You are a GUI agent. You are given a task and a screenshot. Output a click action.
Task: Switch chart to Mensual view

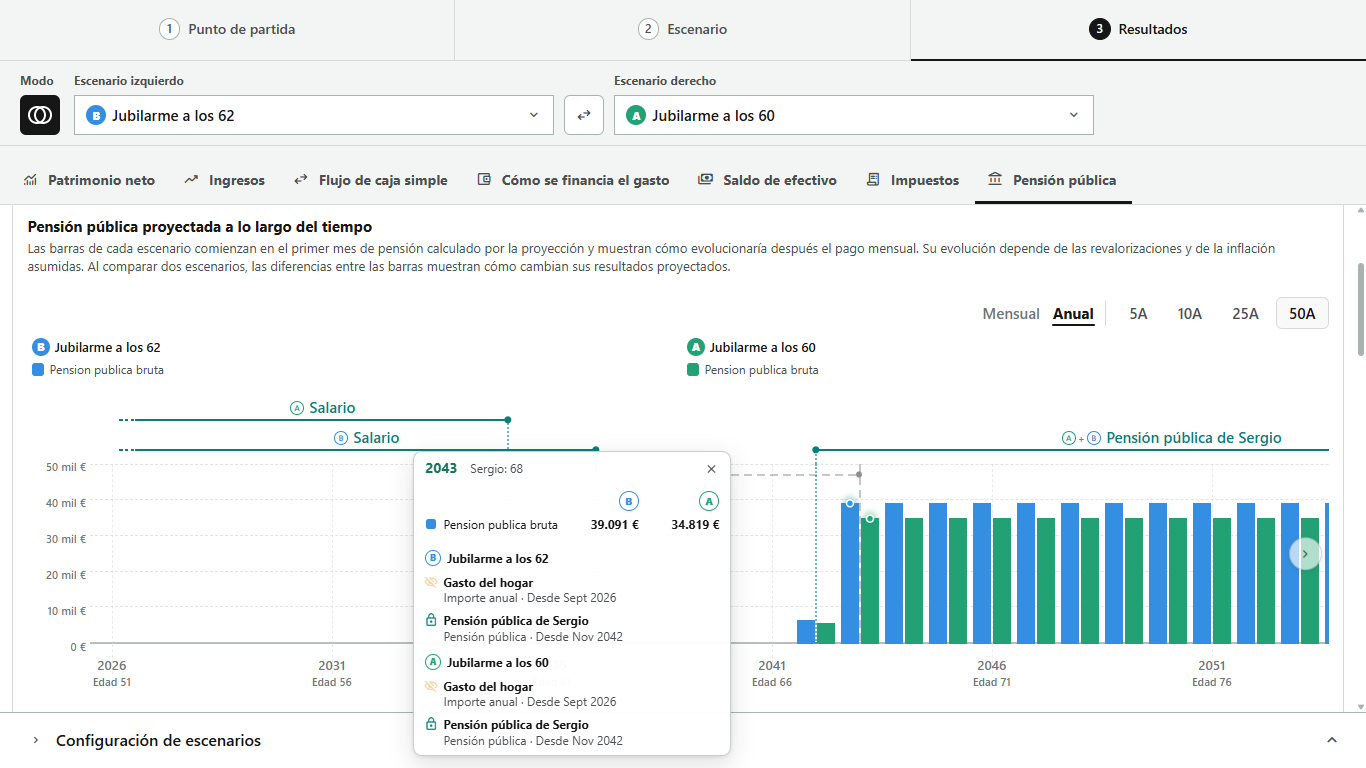point(1011,314)
